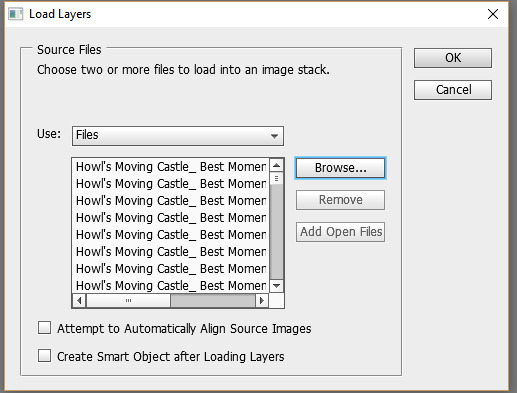The width and height of the screenshot is (517, 393).
Task: Click OK to load the layers
Action: click(453, 58)
